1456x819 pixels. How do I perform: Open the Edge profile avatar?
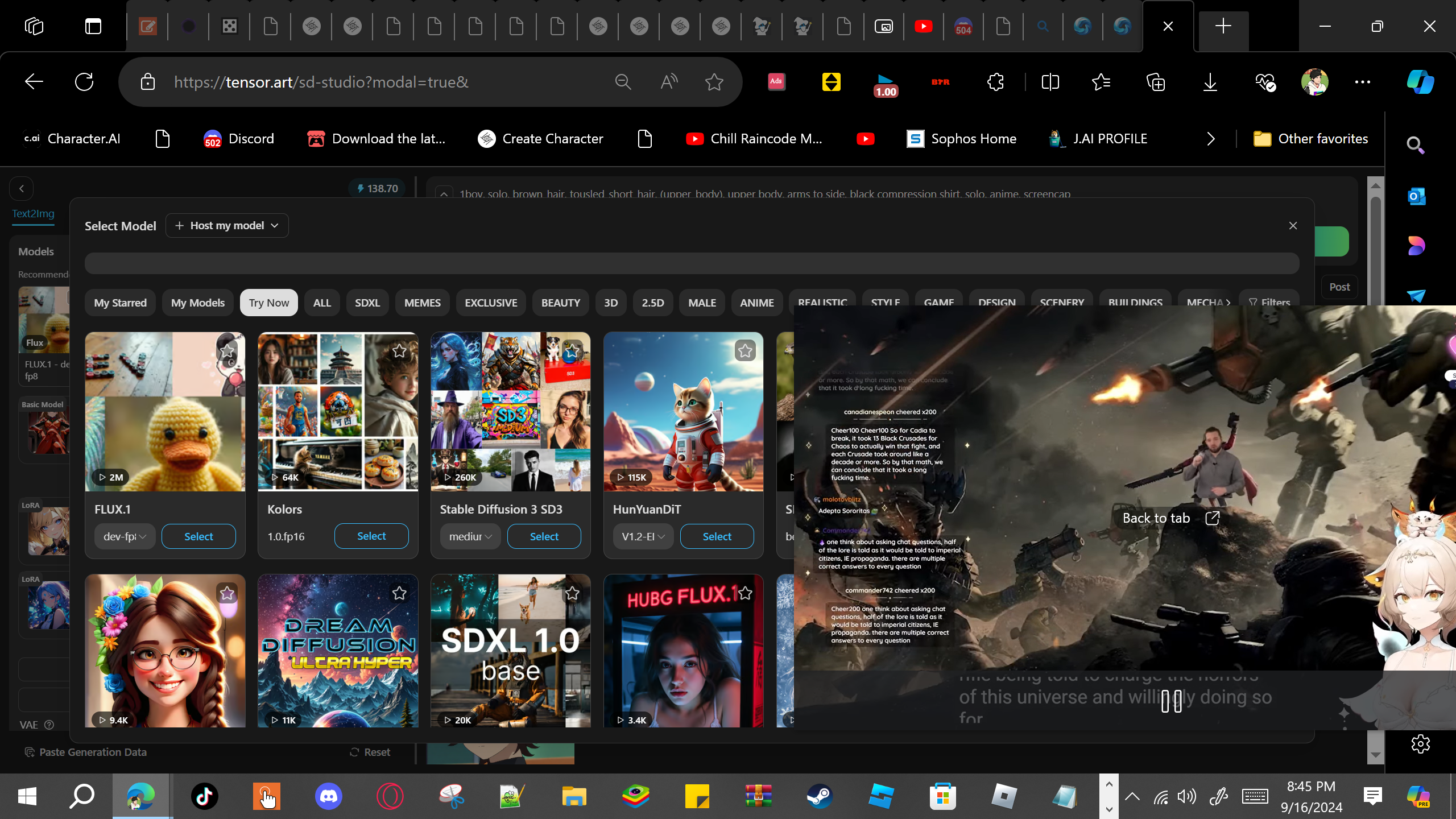point(1315,82)
